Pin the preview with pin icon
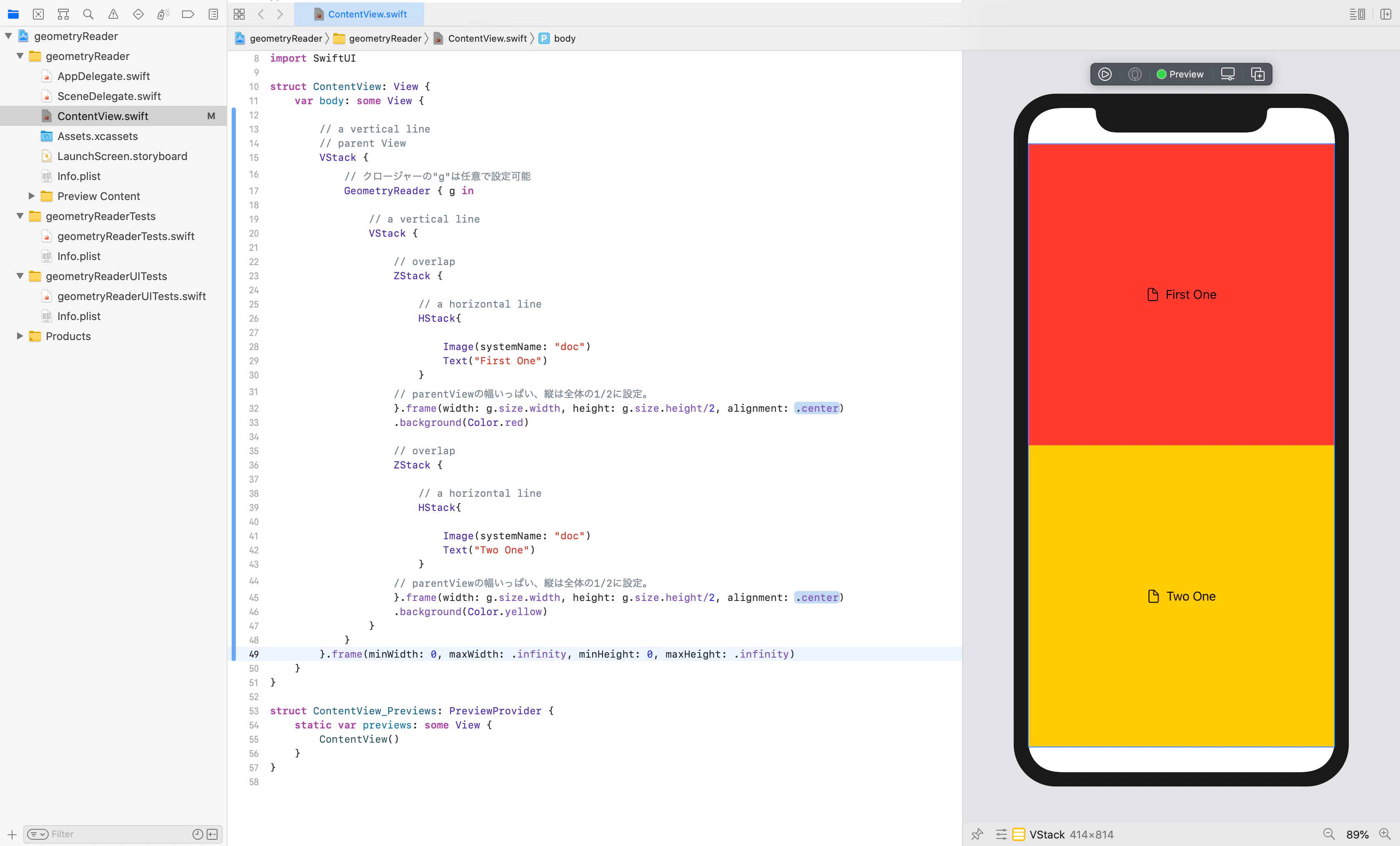 pyautogui.click(x=977, y=834)
